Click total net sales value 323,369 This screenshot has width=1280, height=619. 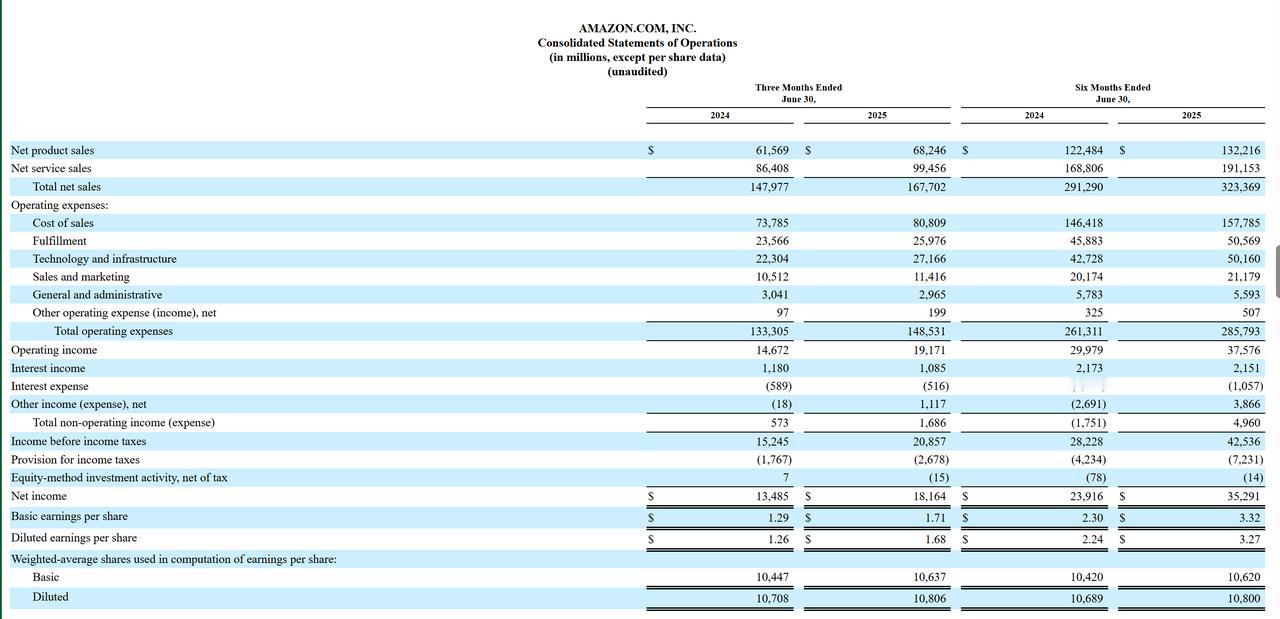click(x=1240, y=186)
